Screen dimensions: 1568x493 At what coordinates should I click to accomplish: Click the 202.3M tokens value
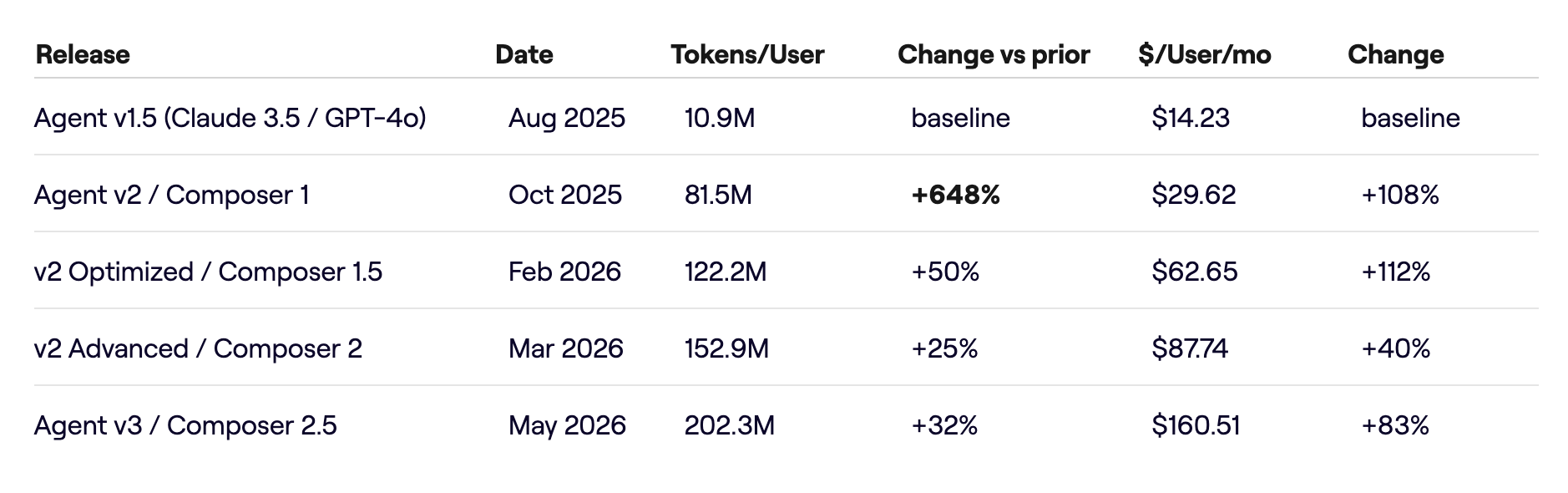[x=729, y=425]
